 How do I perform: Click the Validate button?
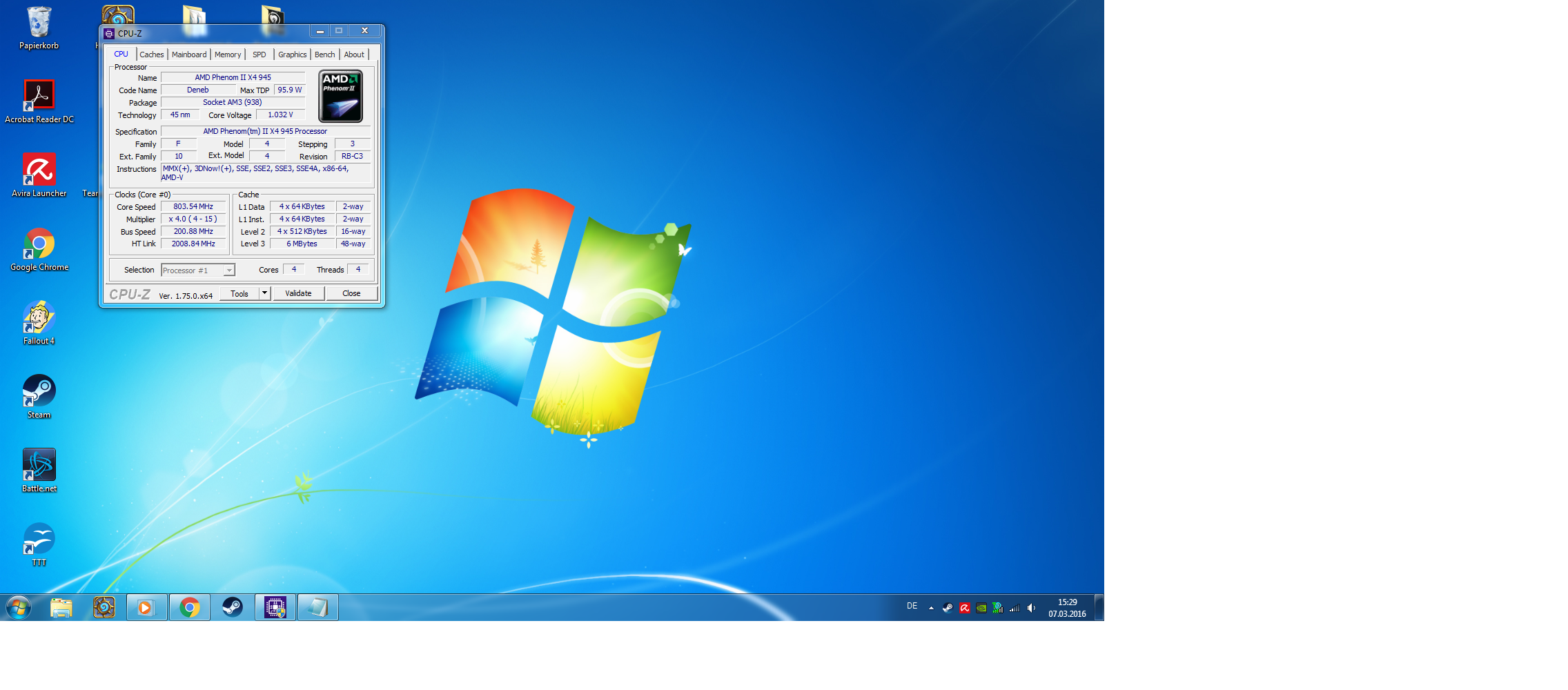click(299, 293)
